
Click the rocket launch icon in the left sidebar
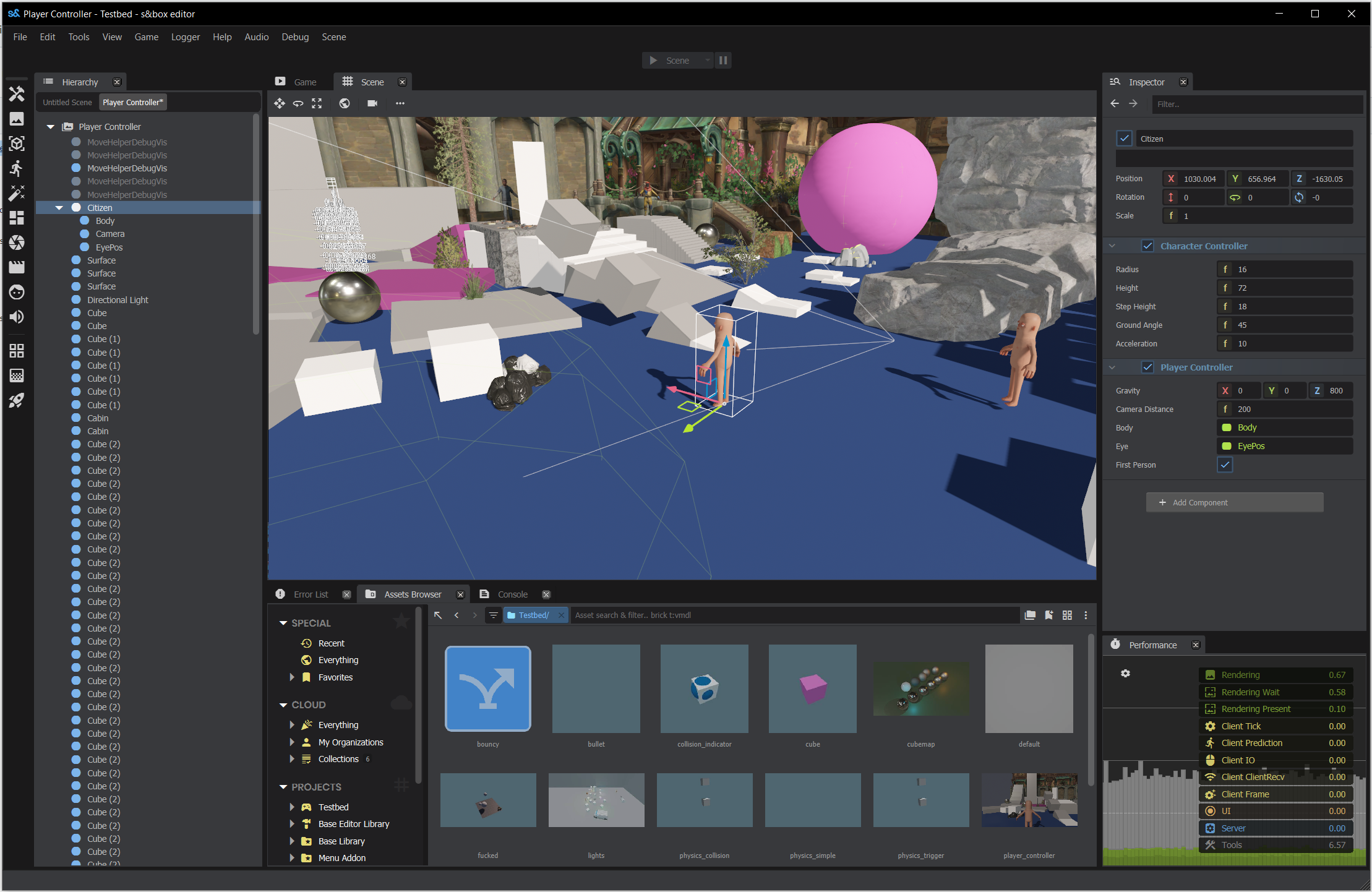[17, 400]
